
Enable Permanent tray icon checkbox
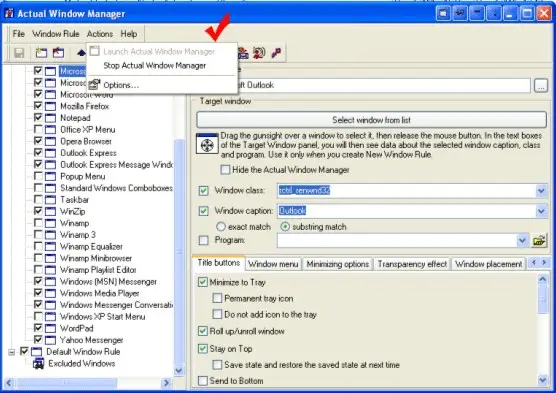217,298
